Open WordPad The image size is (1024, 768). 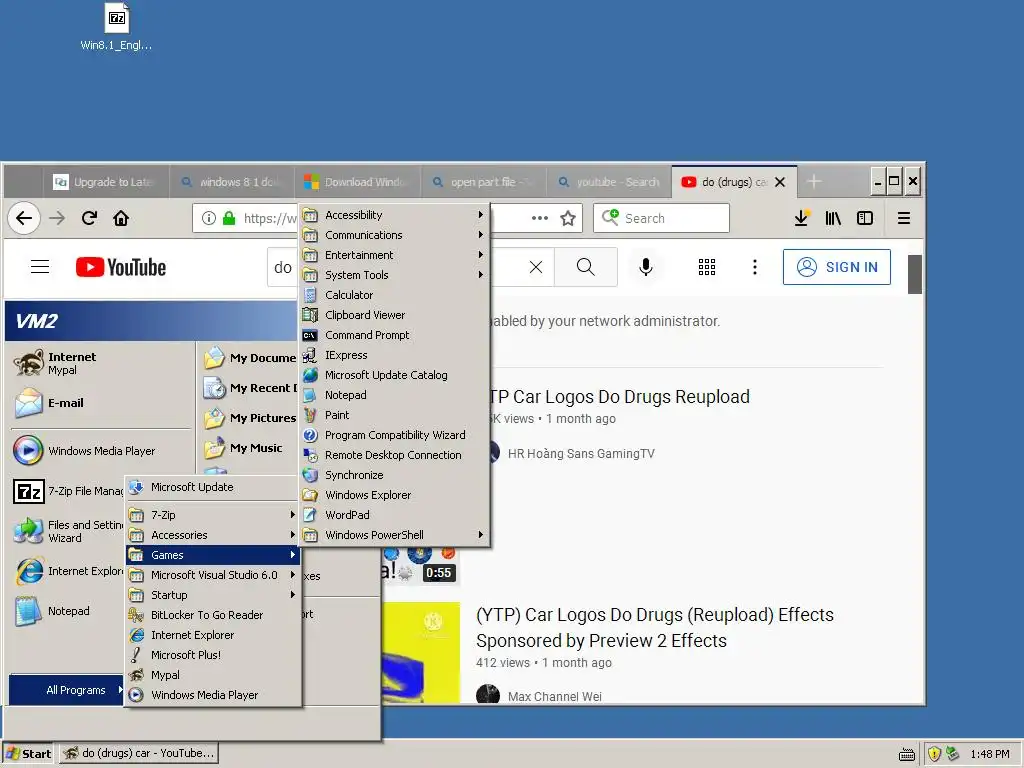[x=394, y=515]
